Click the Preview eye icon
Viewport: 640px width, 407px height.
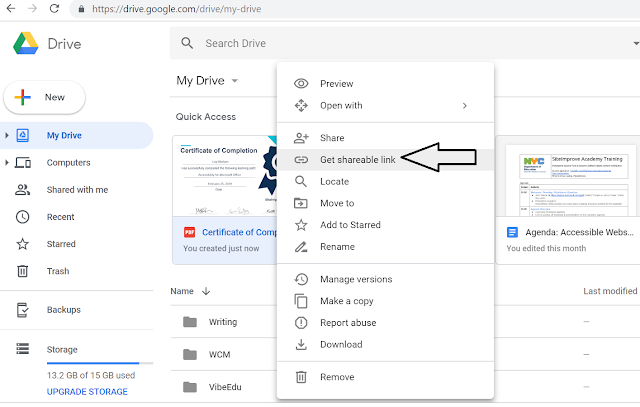301,84
